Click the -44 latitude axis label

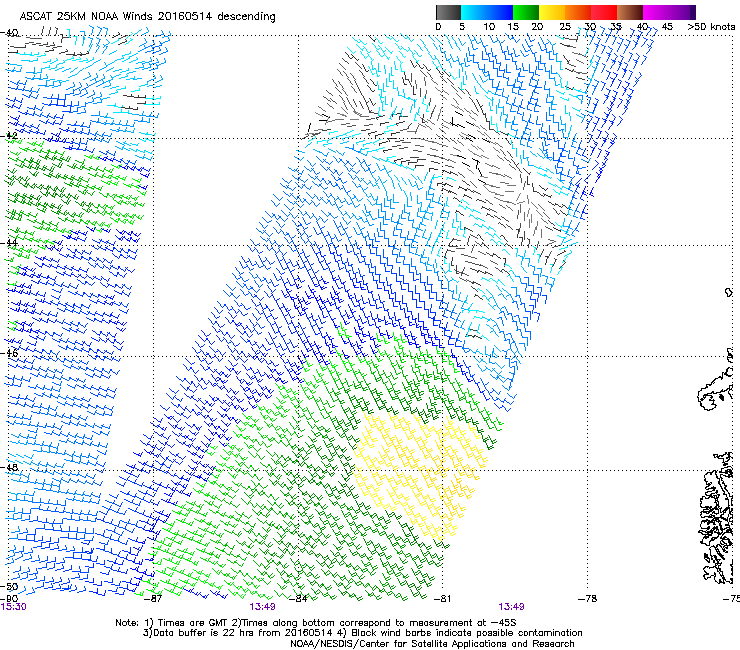pyautogui.click(x=10, y=243)
